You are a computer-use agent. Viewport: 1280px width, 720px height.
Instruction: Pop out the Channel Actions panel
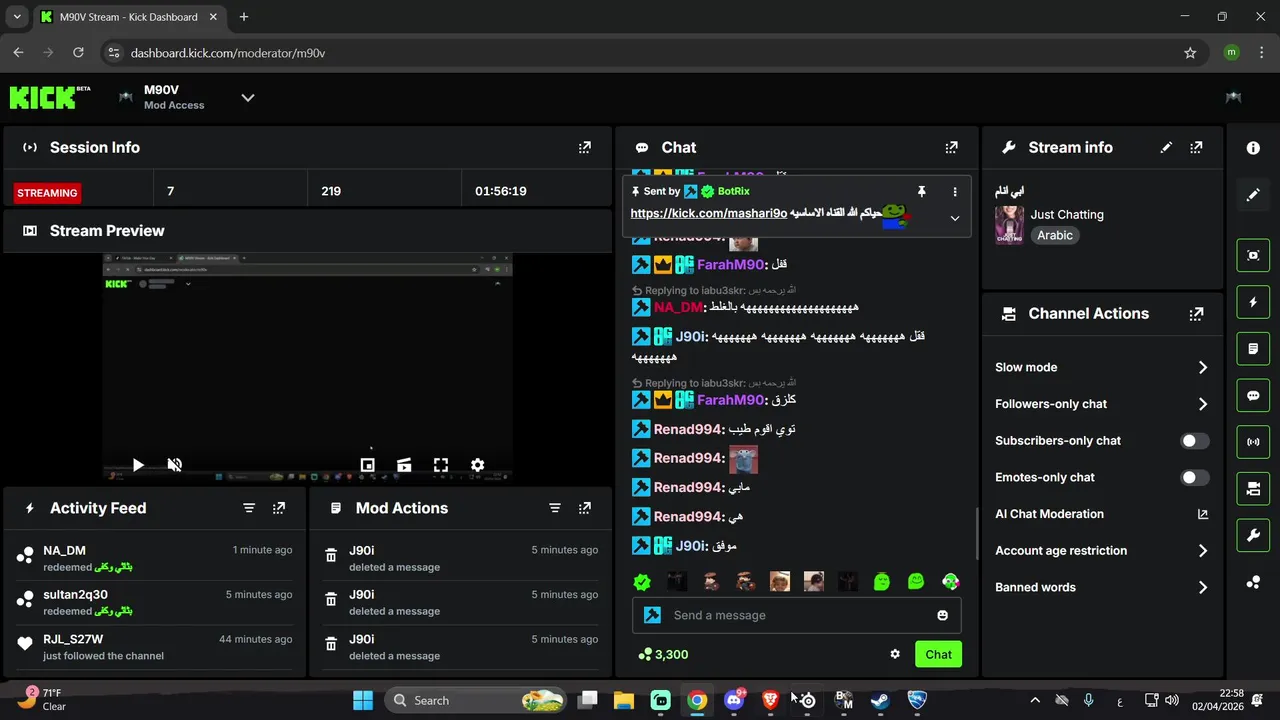click(1196, 314)
